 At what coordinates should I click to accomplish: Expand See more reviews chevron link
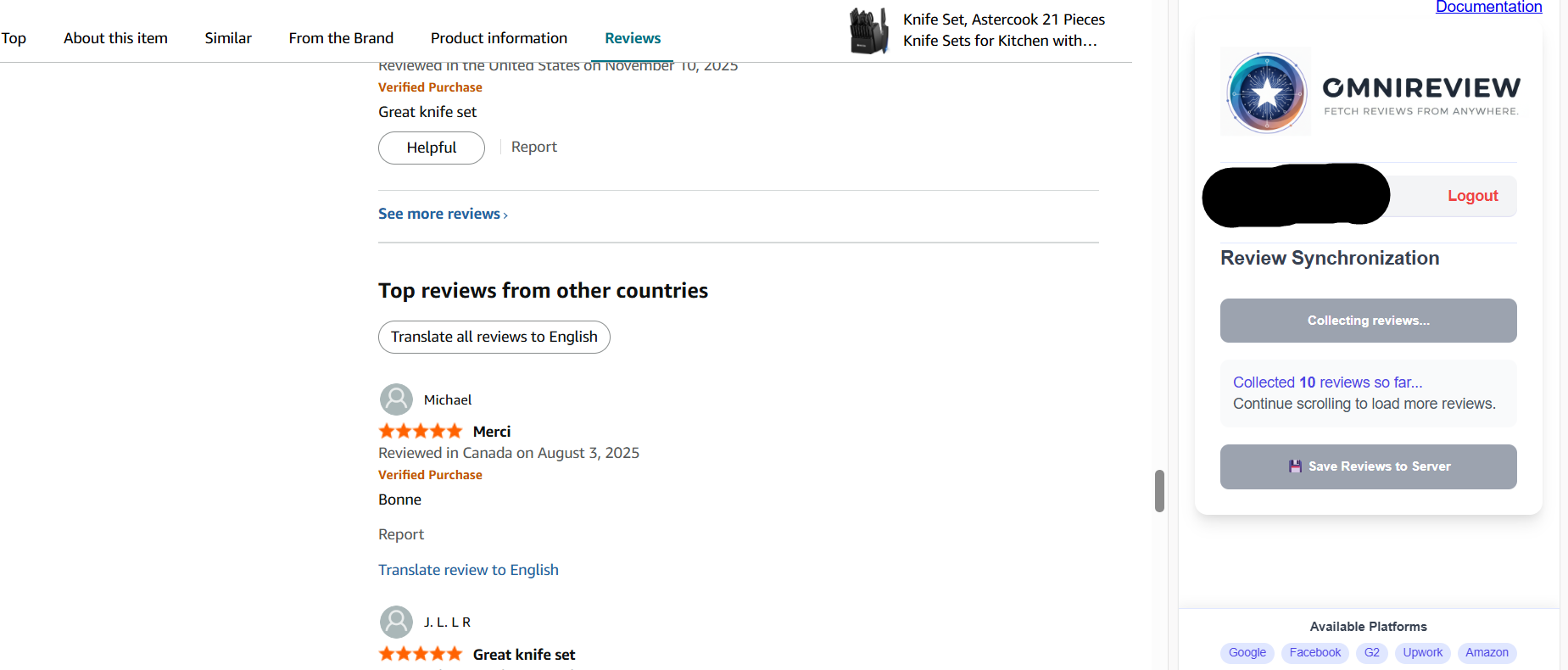pyautogui.click(x=443, y=214)
